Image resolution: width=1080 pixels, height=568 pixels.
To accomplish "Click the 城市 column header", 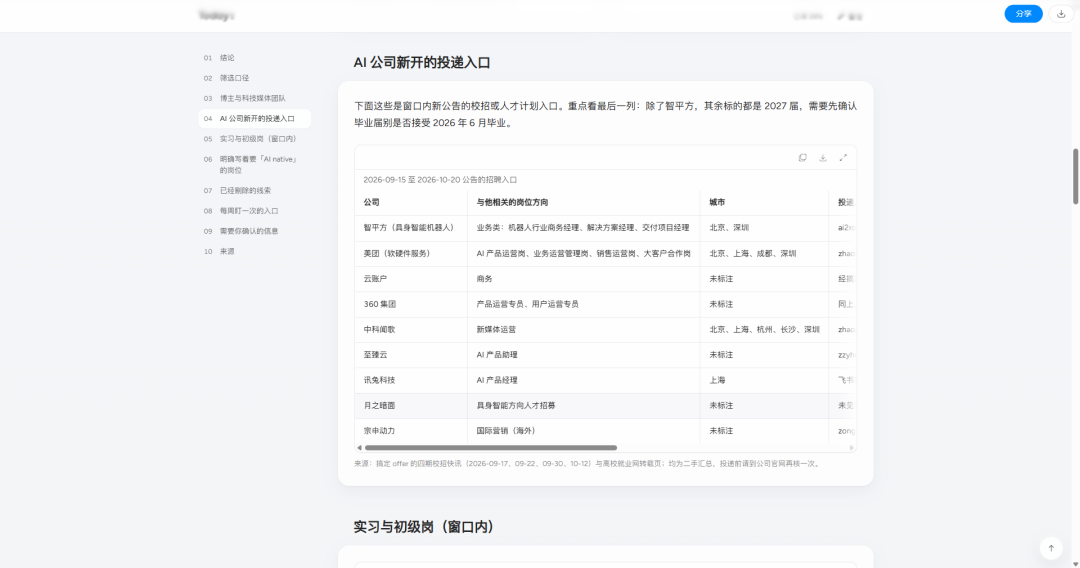I will click(765, 202).
